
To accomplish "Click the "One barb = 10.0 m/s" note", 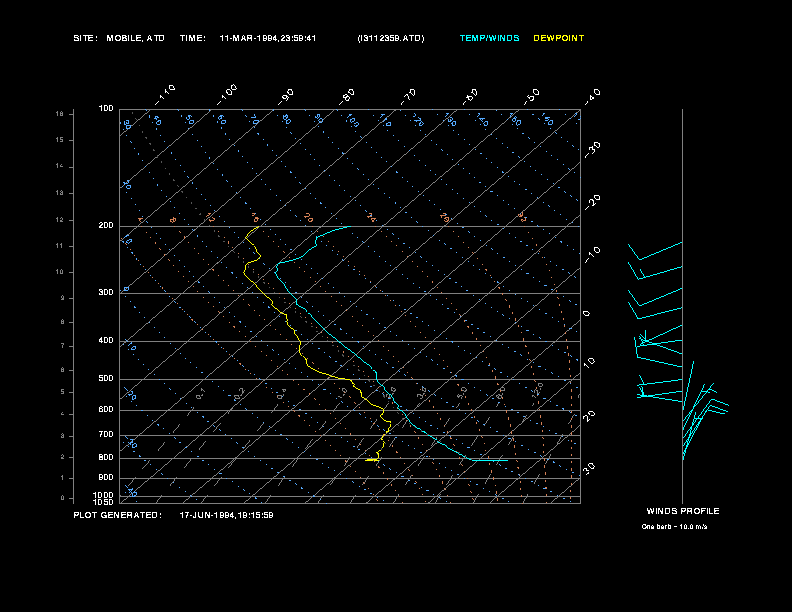I will [674, 527].
